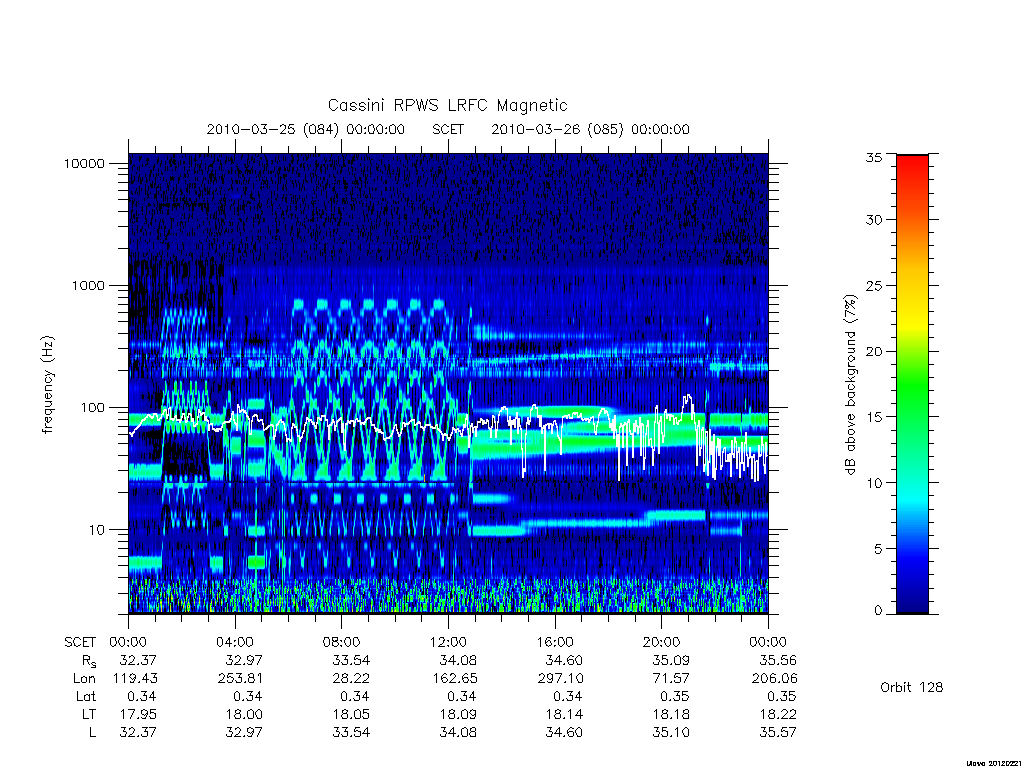Click the 'L' row label
The width and height of the screenshot is (1024, 768).
pos(92,733)
